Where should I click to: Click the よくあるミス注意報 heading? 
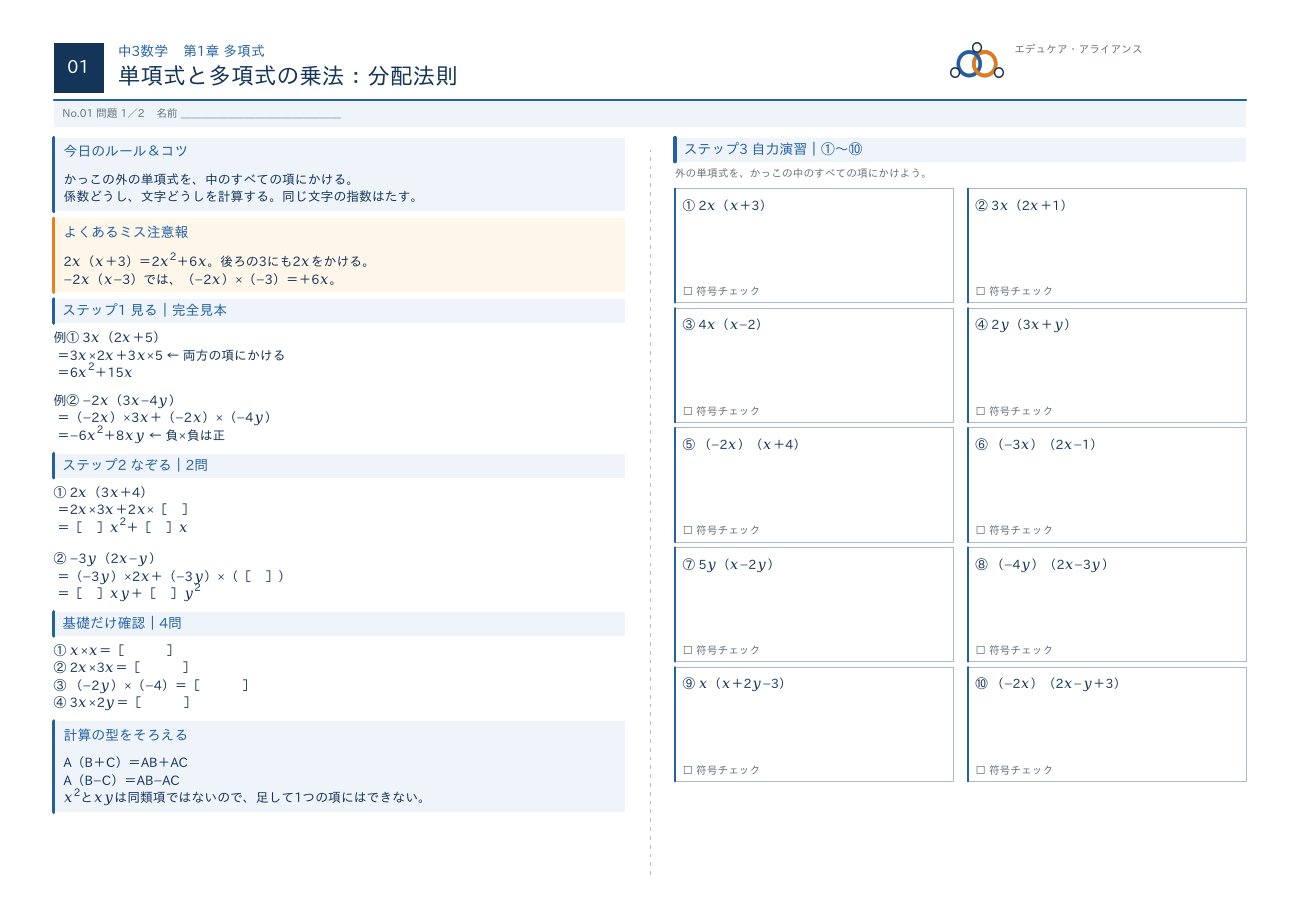[x=125, y=231]
